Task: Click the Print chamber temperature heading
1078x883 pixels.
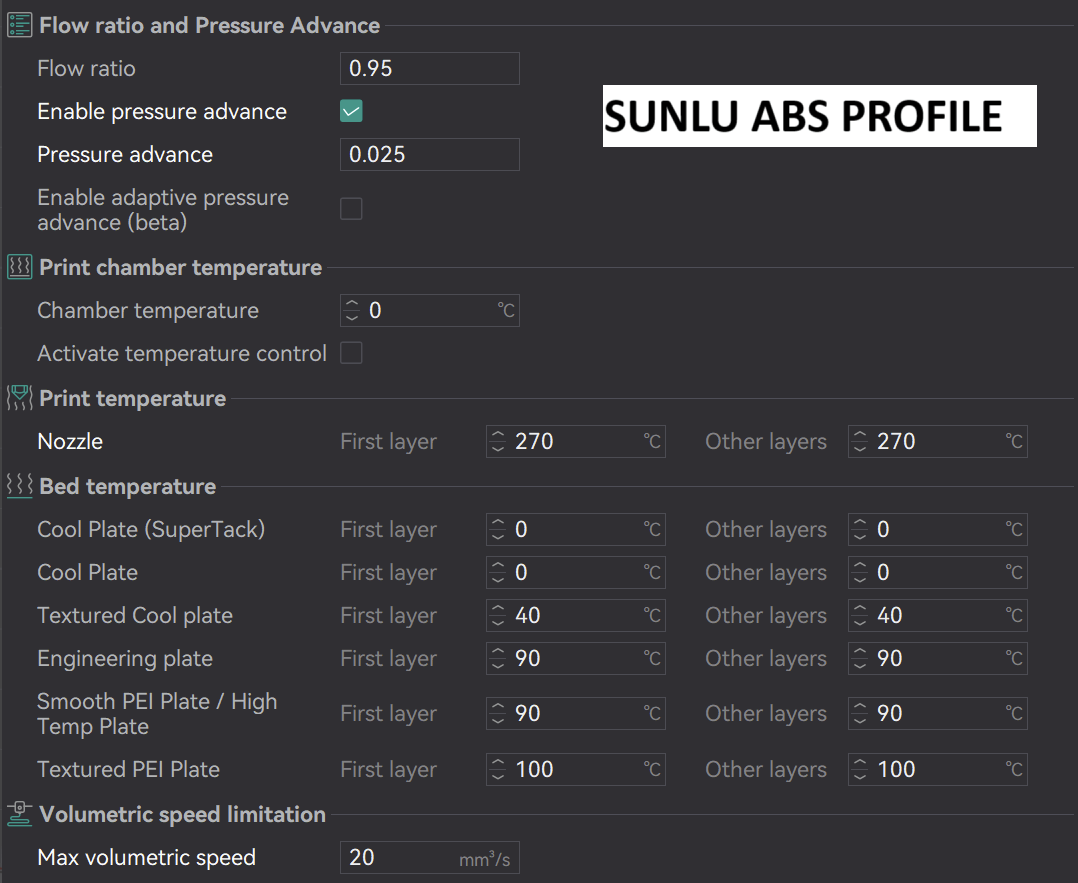Action: coord(181,268)
